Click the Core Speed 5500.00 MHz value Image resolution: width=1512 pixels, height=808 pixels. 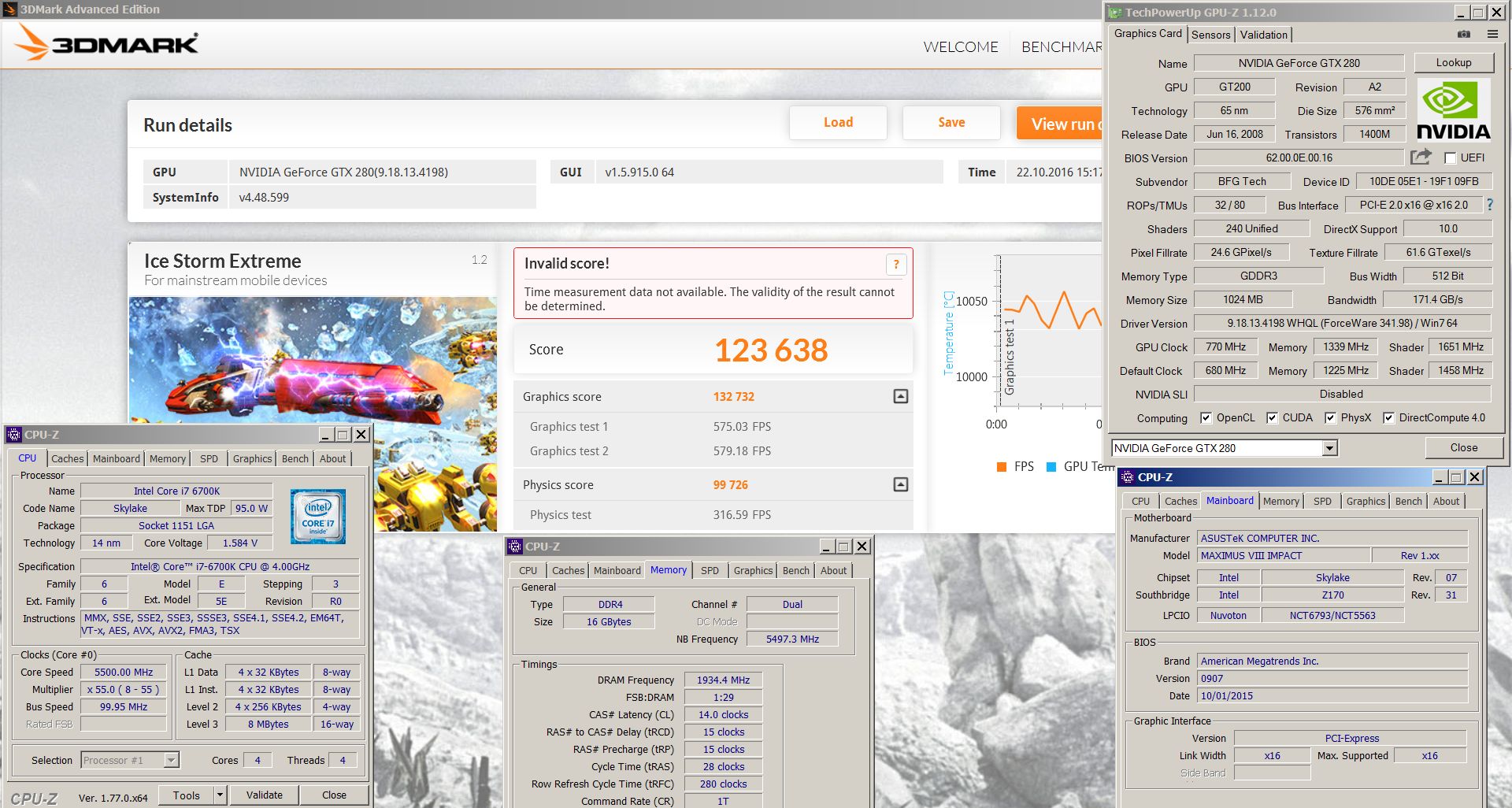coord(124,672)
